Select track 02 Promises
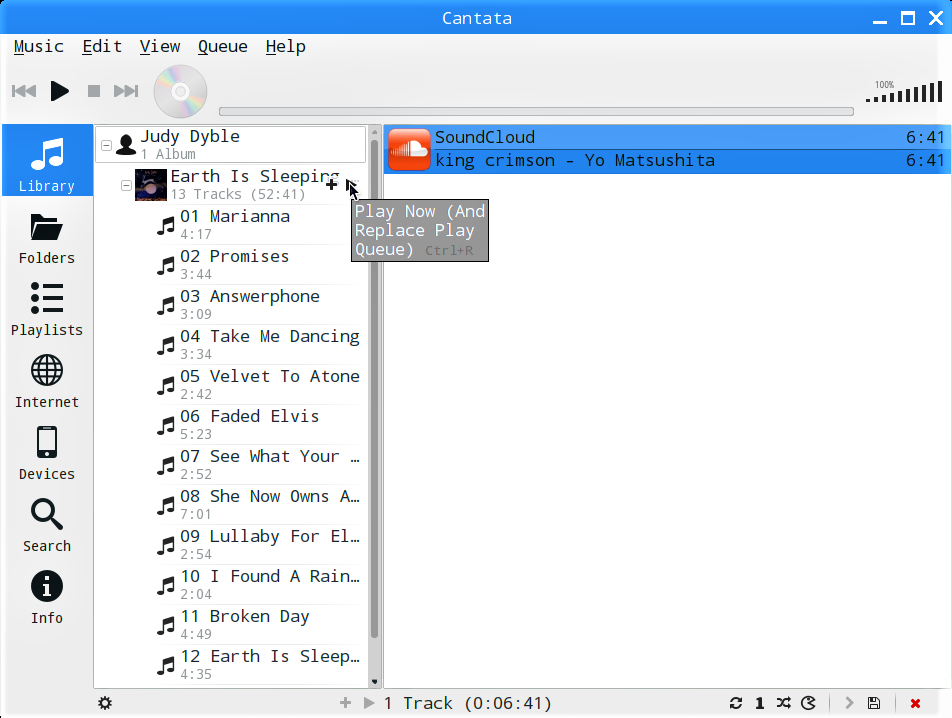 coord(259,265)
